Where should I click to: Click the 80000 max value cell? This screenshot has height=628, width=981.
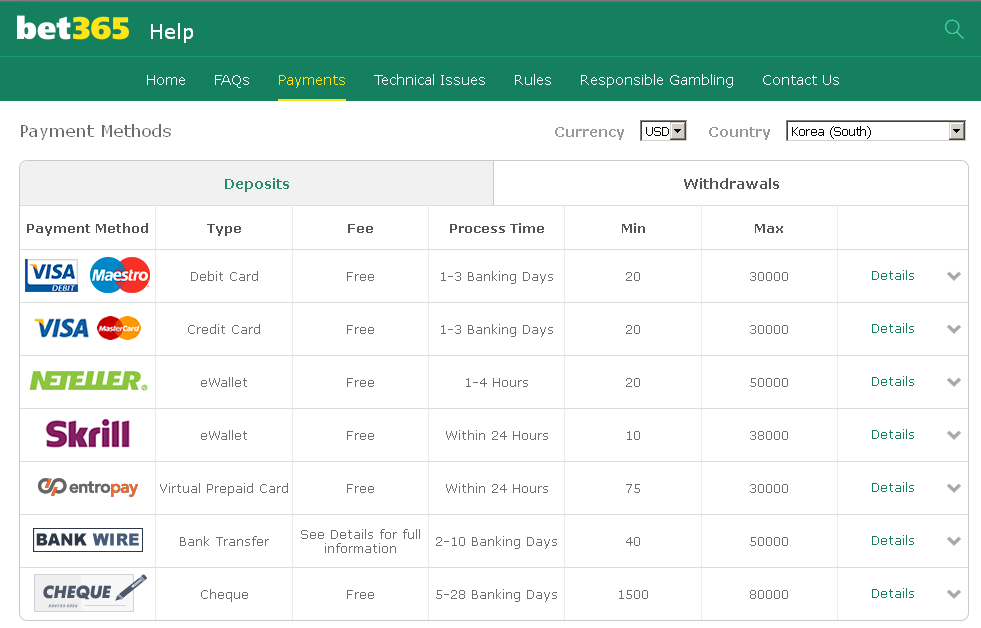tap(769, 594)
